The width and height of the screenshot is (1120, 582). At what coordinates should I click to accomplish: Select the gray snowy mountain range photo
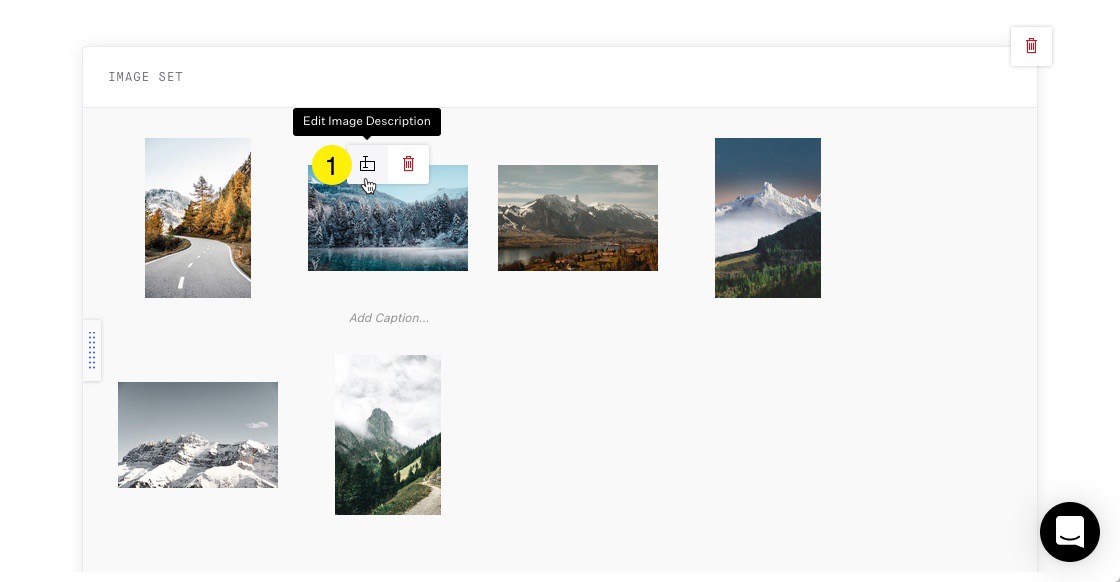click(198, 435)
